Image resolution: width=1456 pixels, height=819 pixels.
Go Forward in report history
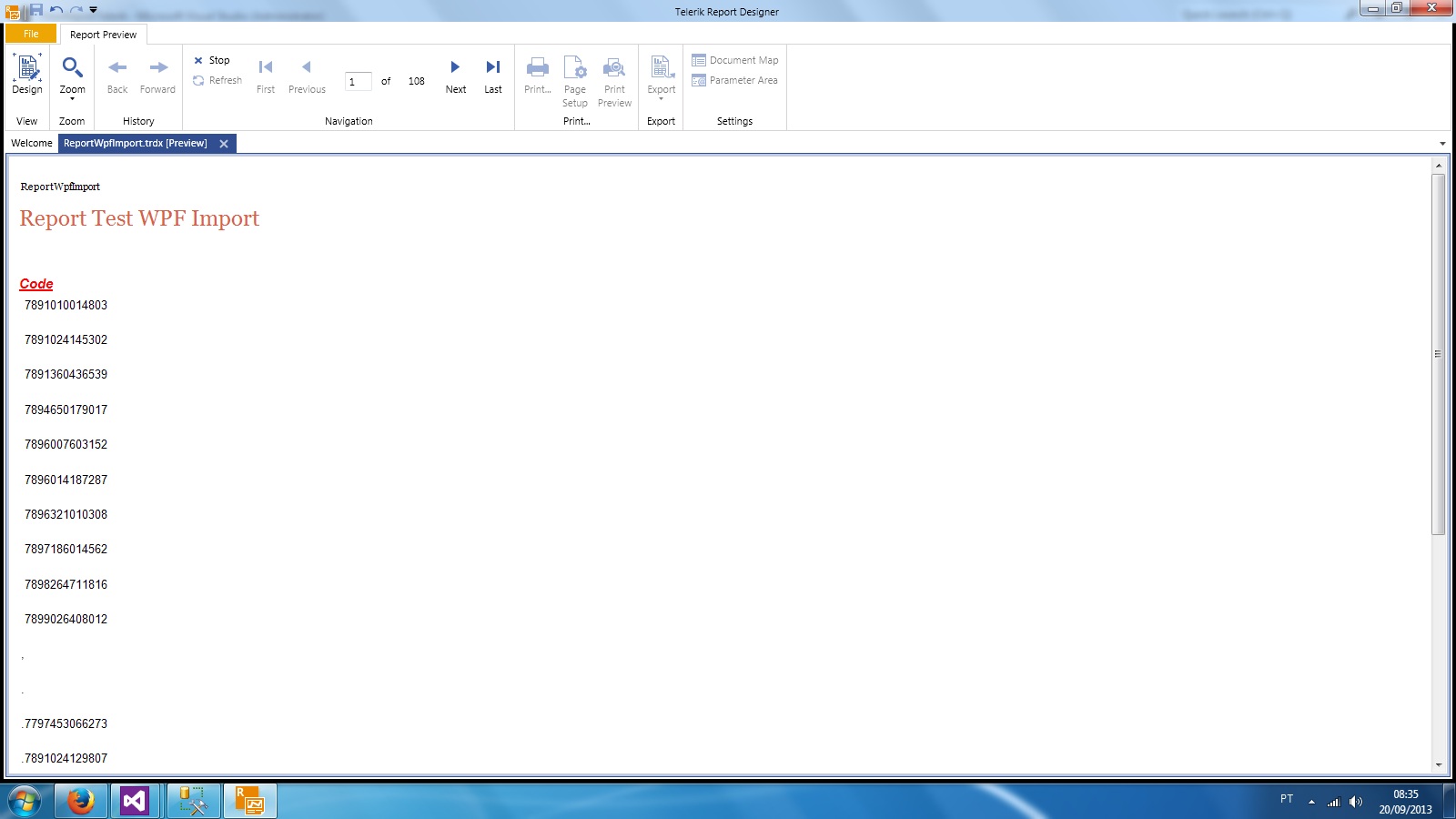tap(157, 76)
